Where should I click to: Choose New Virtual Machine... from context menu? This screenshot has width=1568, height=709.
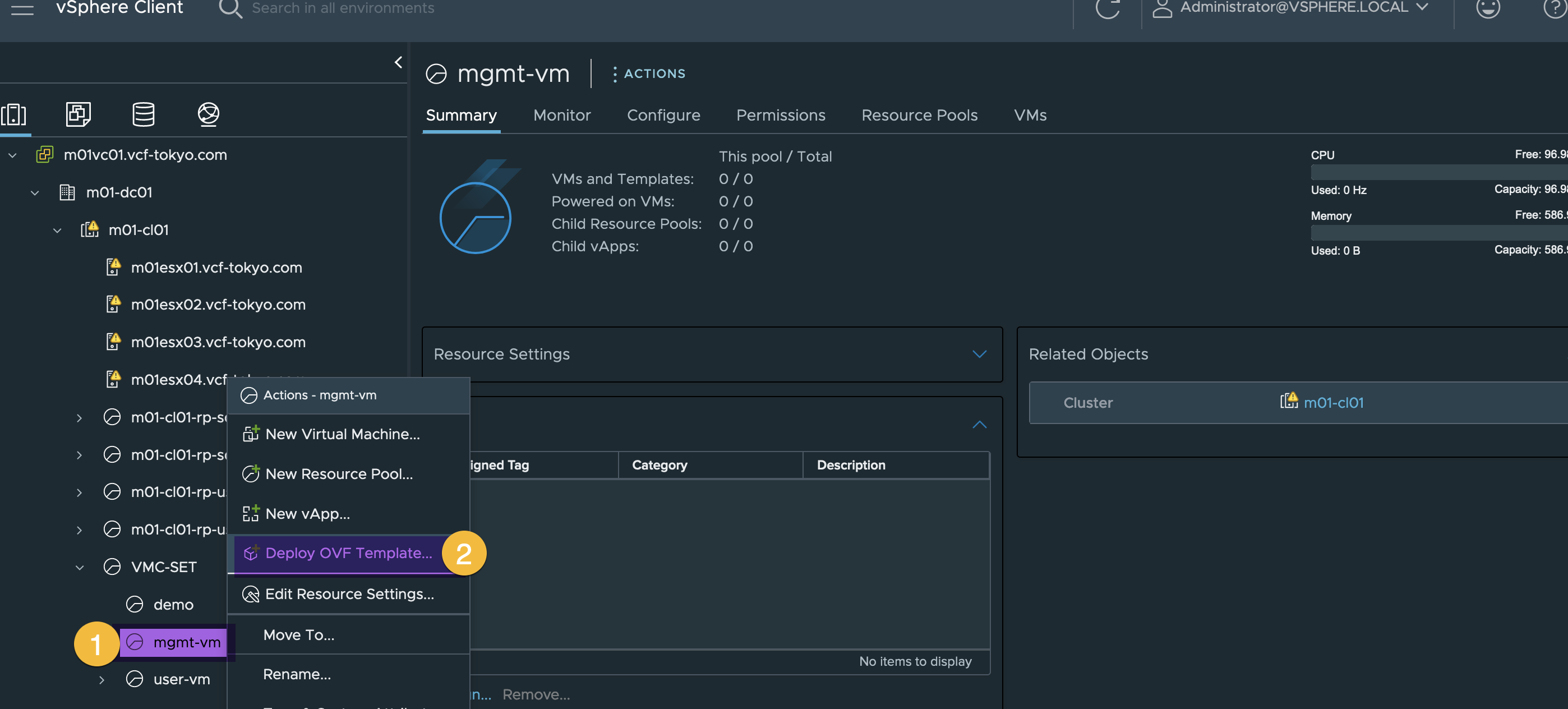(348, 434)
